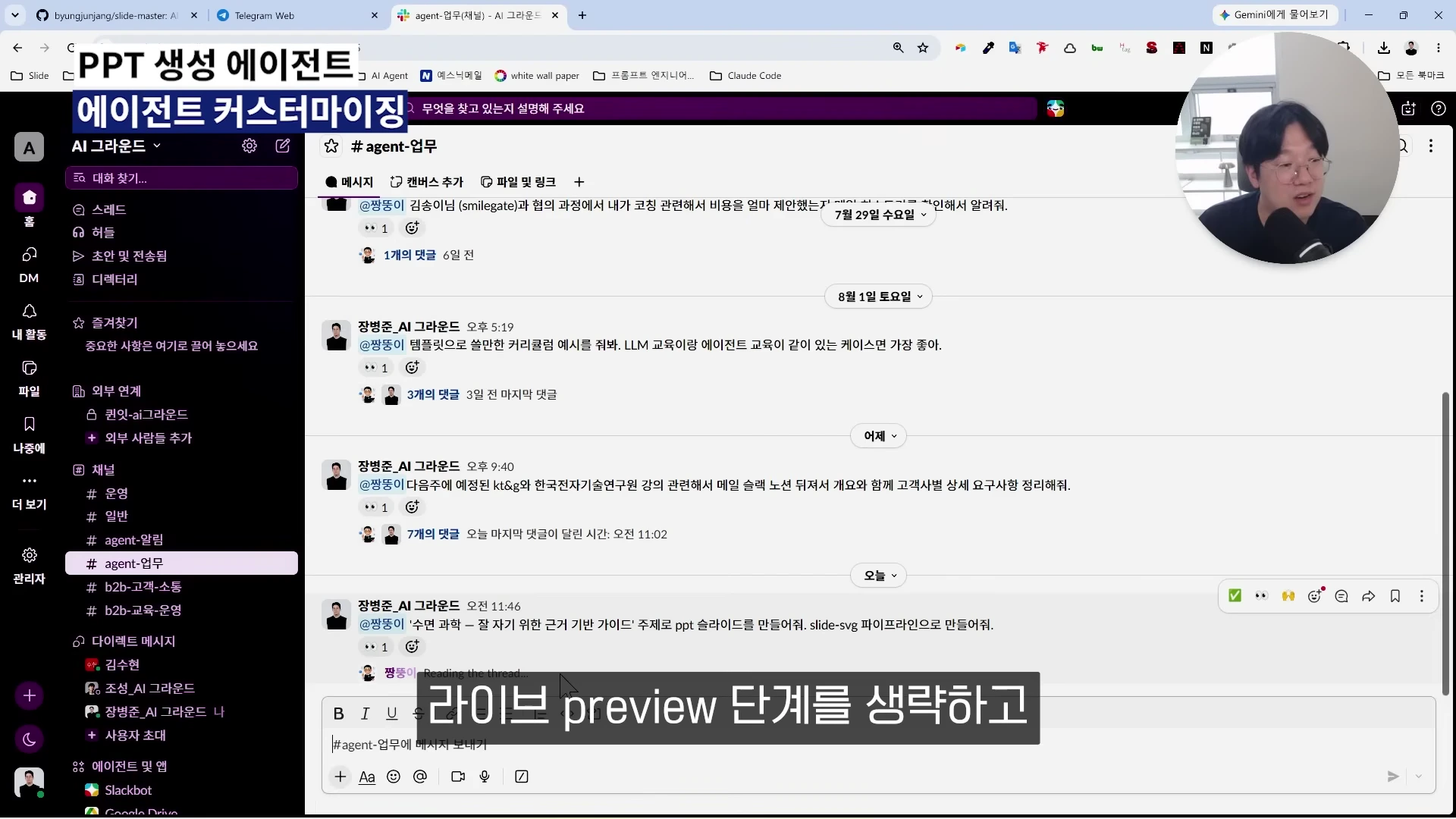Open send options dropdown arrow
This screenshot has width=1456, height=819.
click(1419, 777)
